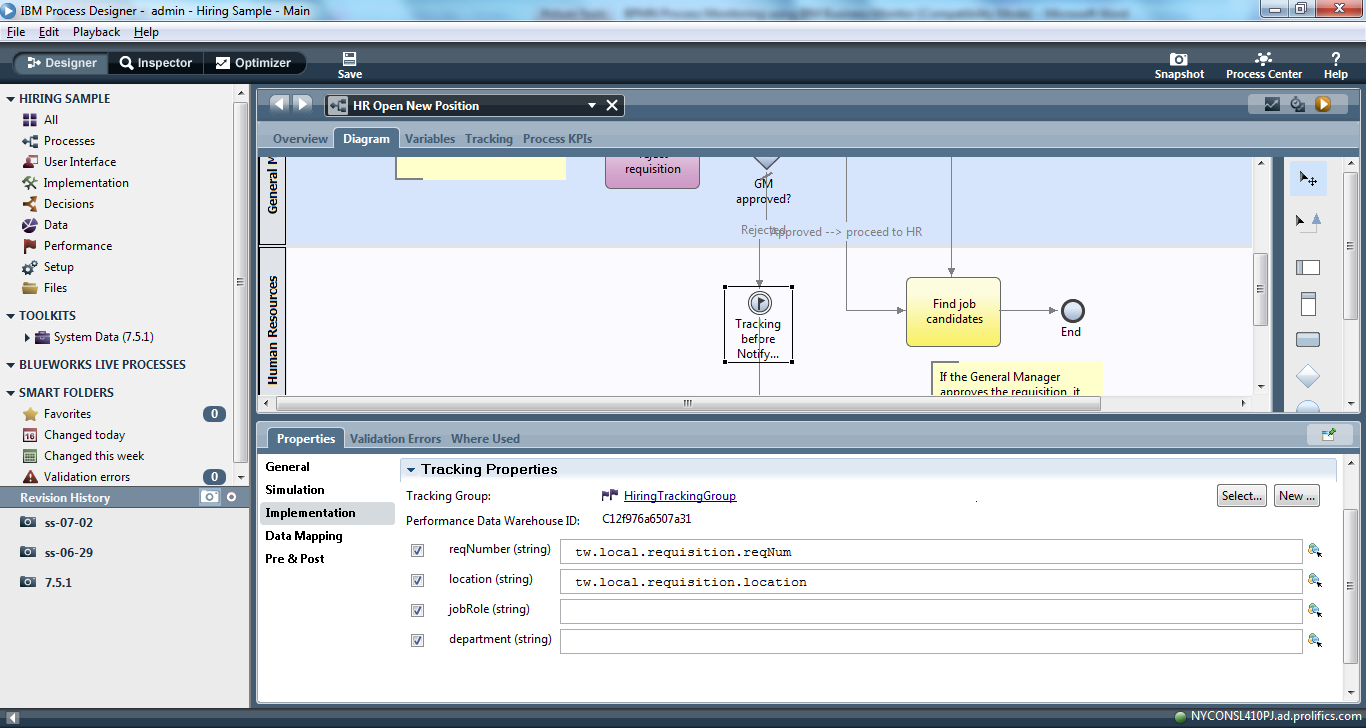Image resolution: width=1366 pixels, height=728 pixels.
Task: Collapse the Tracking Properties section
Action: point(410,469)
